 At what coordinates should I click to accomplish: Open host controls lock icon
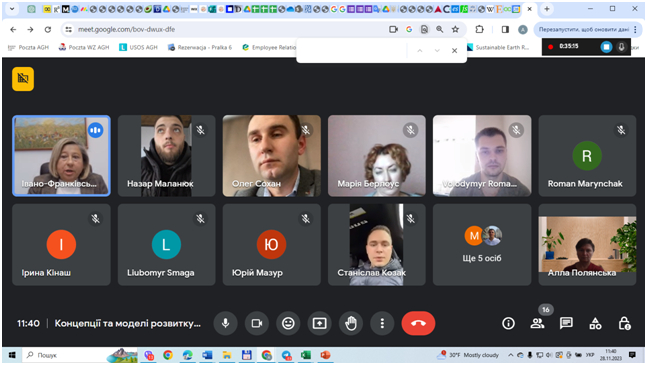coord(624,323)
